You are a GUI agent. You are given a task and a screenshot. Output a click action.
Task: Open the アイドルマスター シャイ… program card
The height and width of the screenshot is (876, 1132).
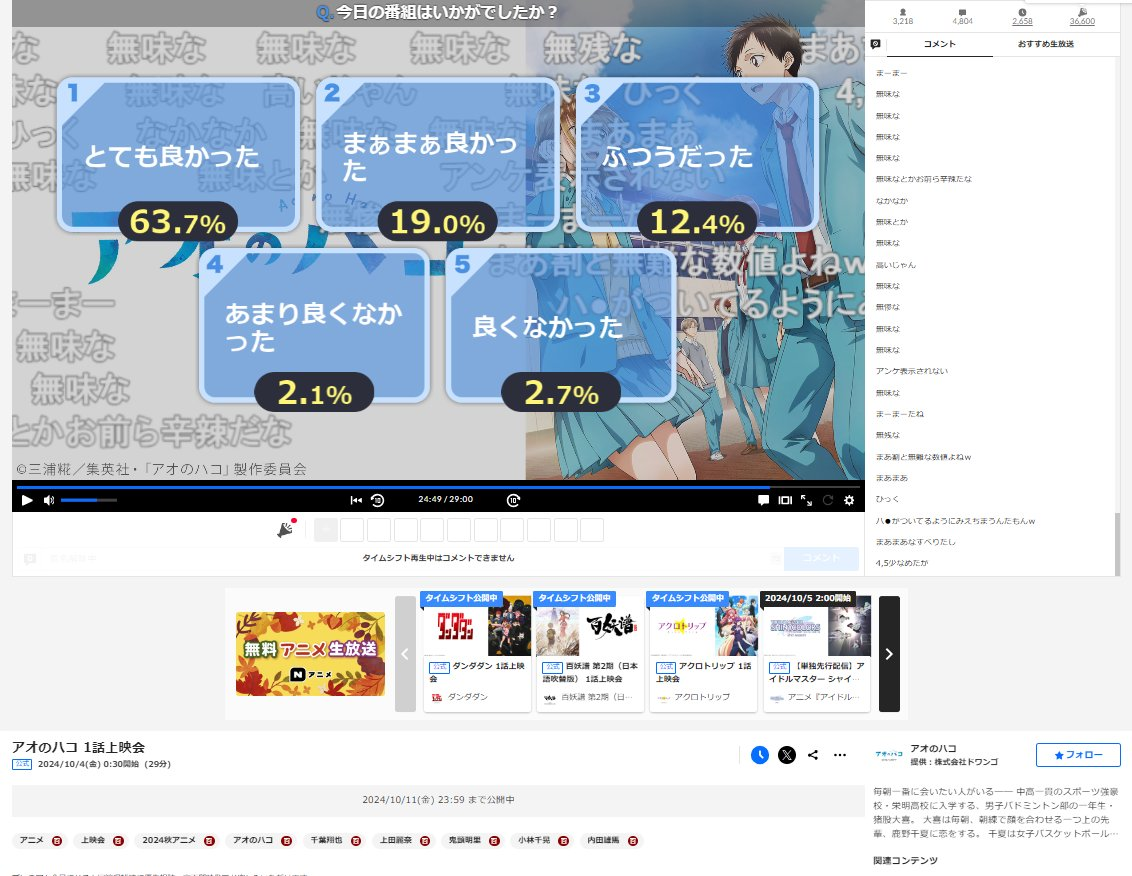click(817, 654)
